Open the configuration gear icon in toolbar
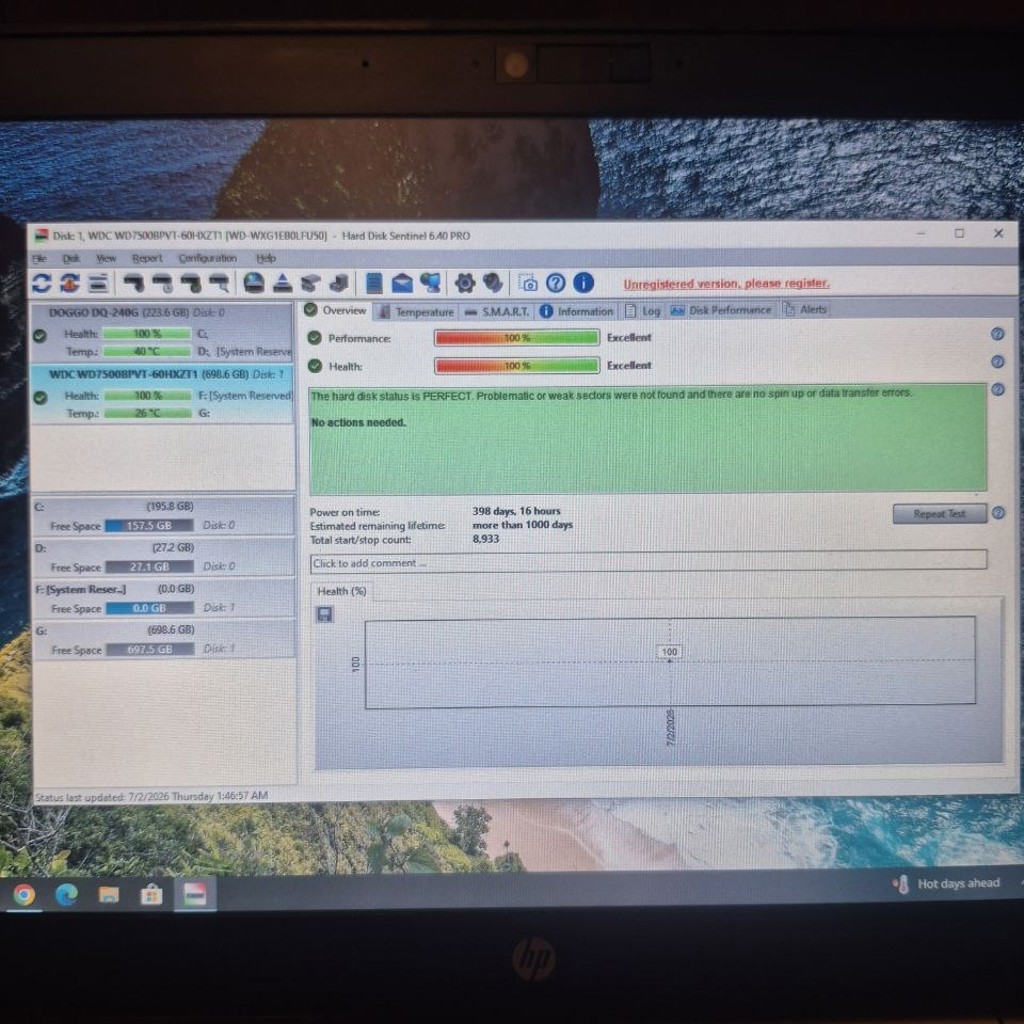 [464, 283]
